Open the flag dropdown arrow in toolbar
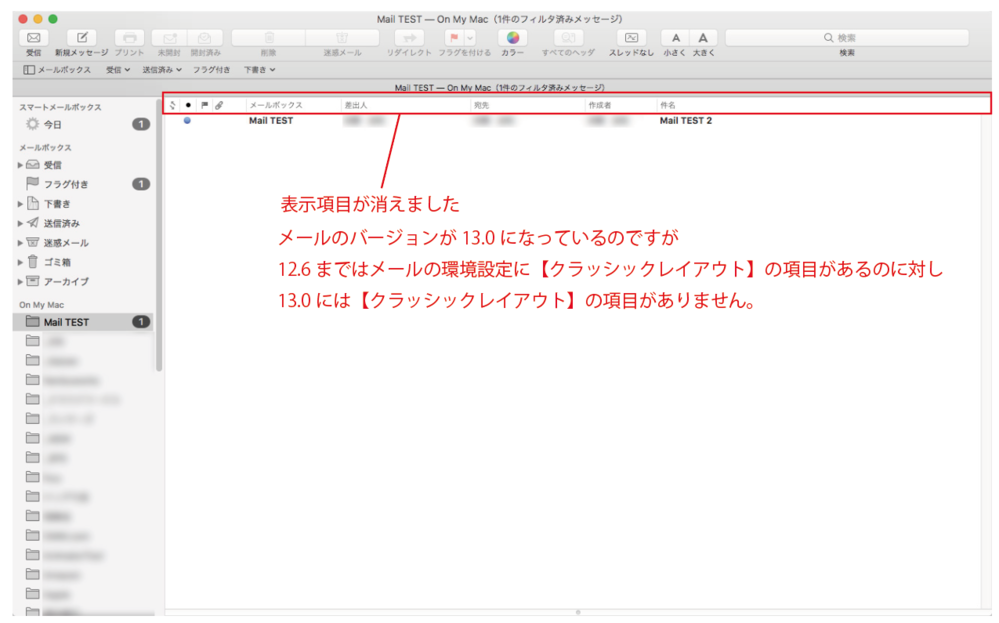This screenshot has width=999, height=623. tap(470, 37)
